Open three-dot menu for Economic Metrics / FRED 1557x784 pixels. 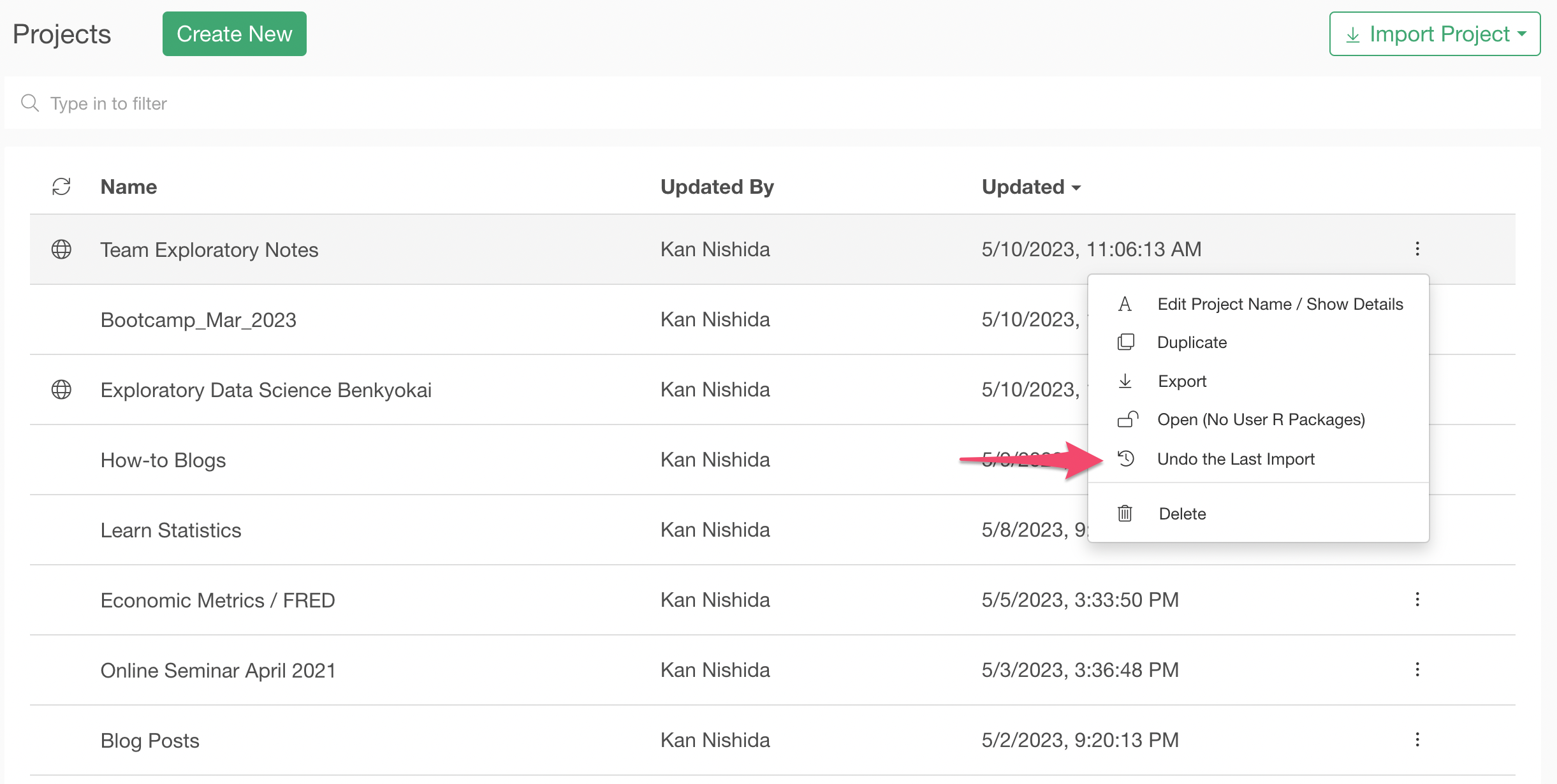(1417, 599)
